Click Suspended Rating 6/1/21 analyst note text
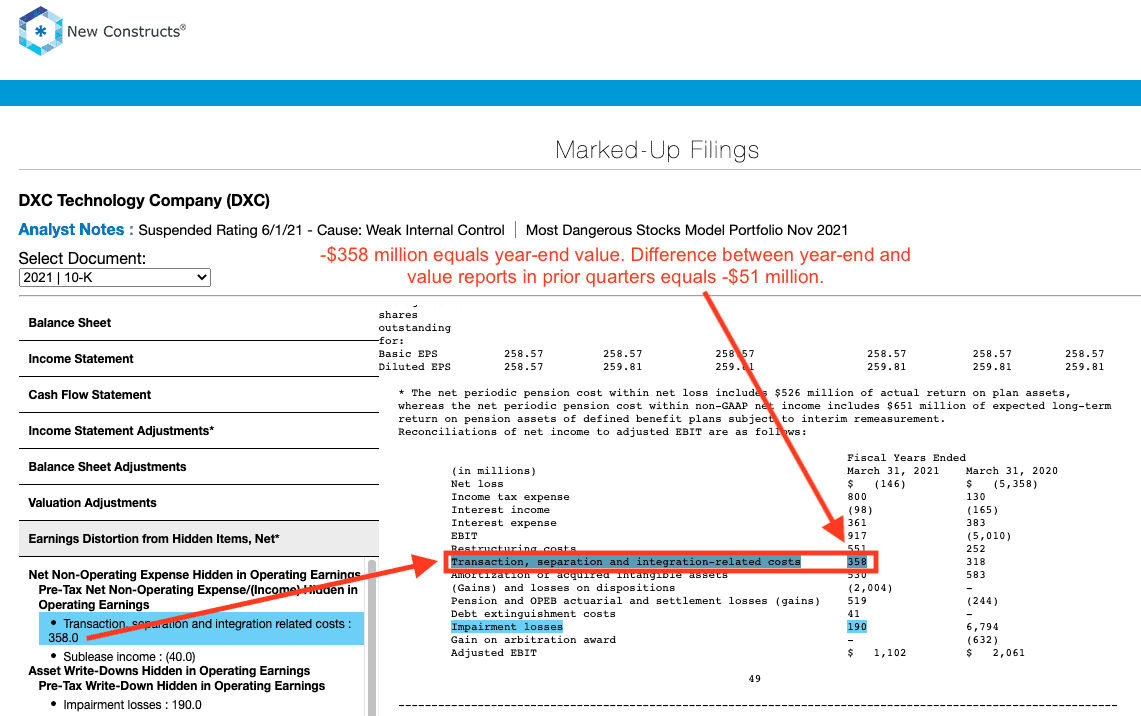1141x716 pixels. click(322, 231)
